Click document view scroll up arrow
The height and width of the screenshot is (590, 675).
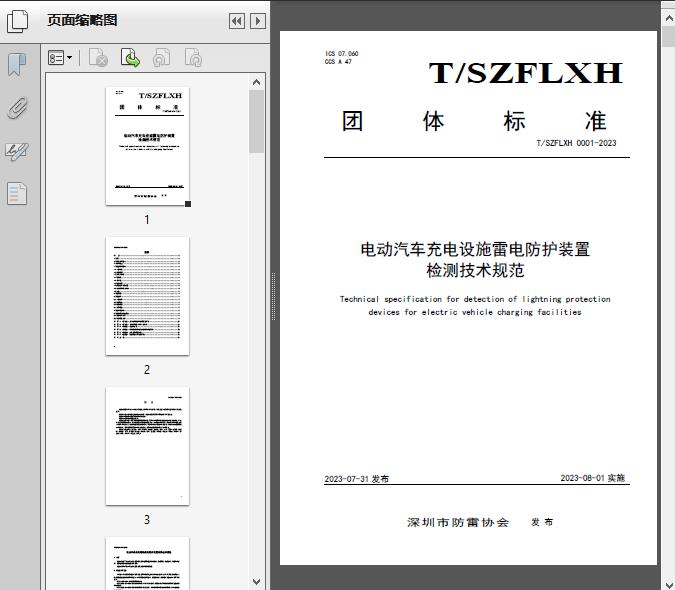[x=669, y=18]
